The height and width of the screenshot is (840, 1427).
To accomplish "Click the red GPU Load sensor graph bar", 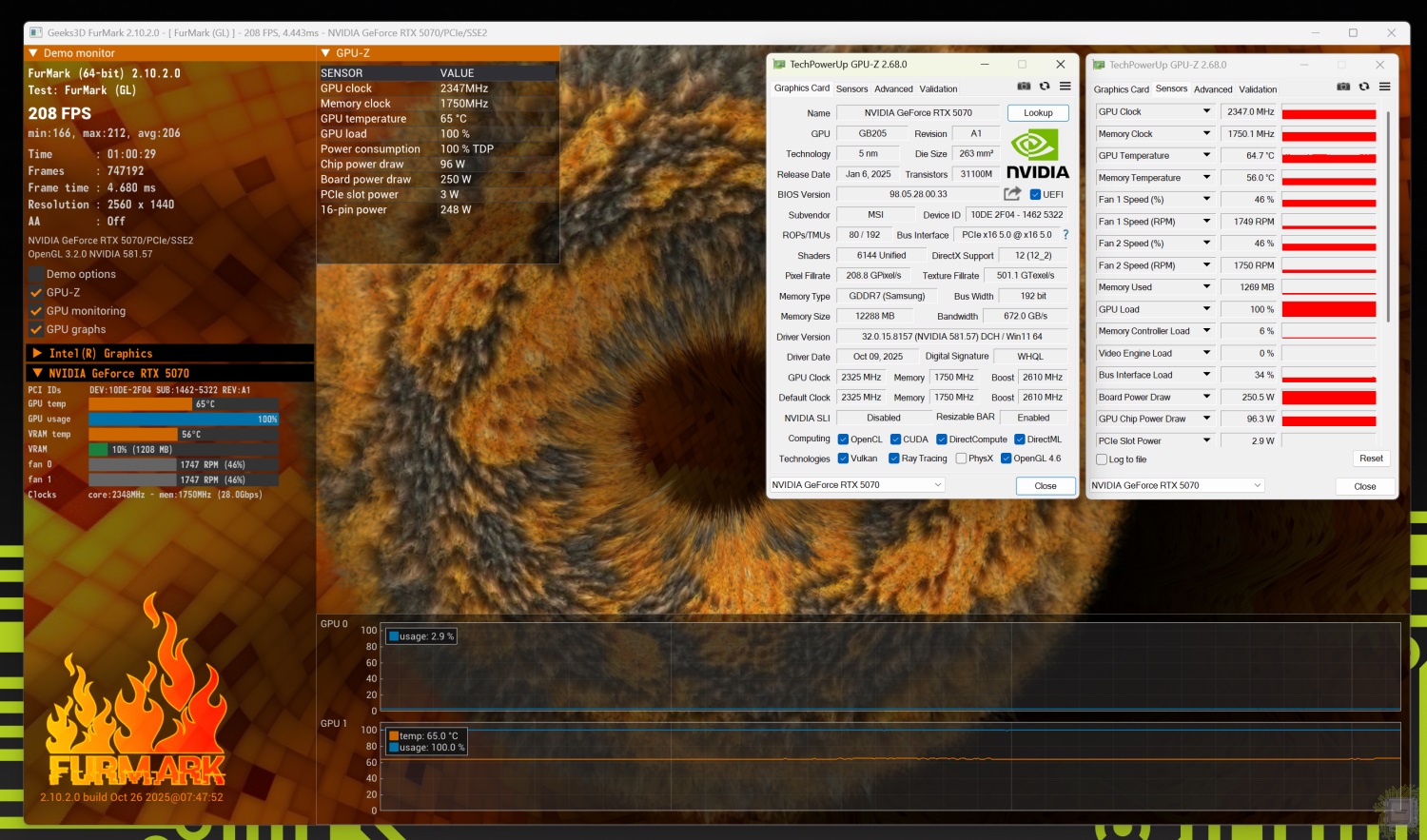I will [x=1328, y=309].
